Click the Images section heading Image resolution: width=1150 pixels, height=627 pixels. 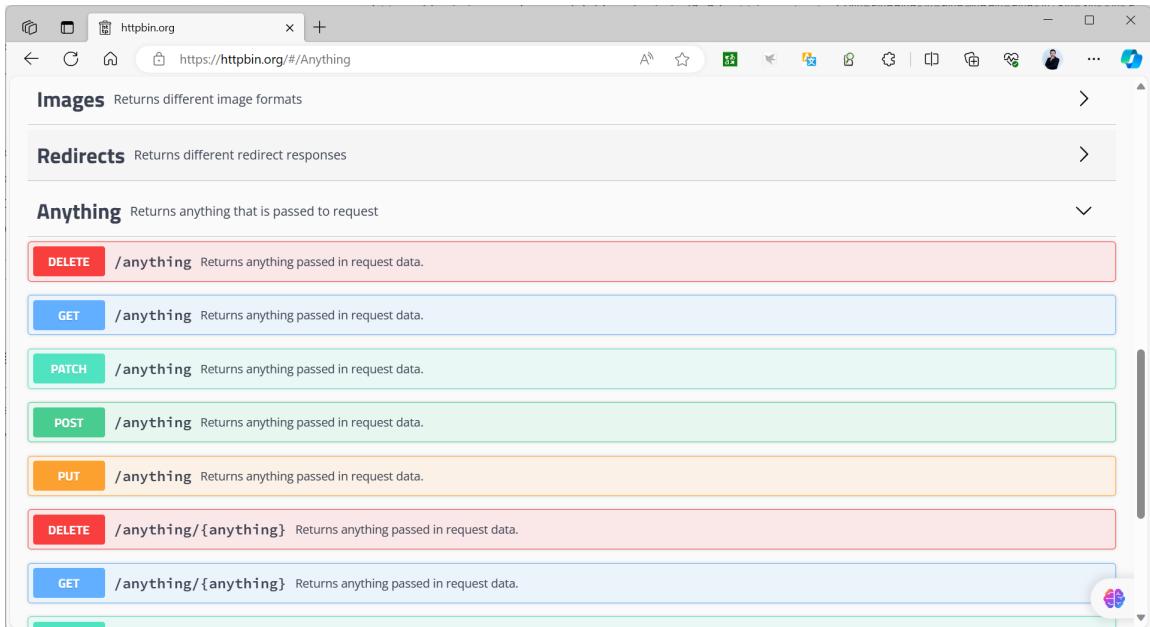pyautogui.click(x=70, y=100)
